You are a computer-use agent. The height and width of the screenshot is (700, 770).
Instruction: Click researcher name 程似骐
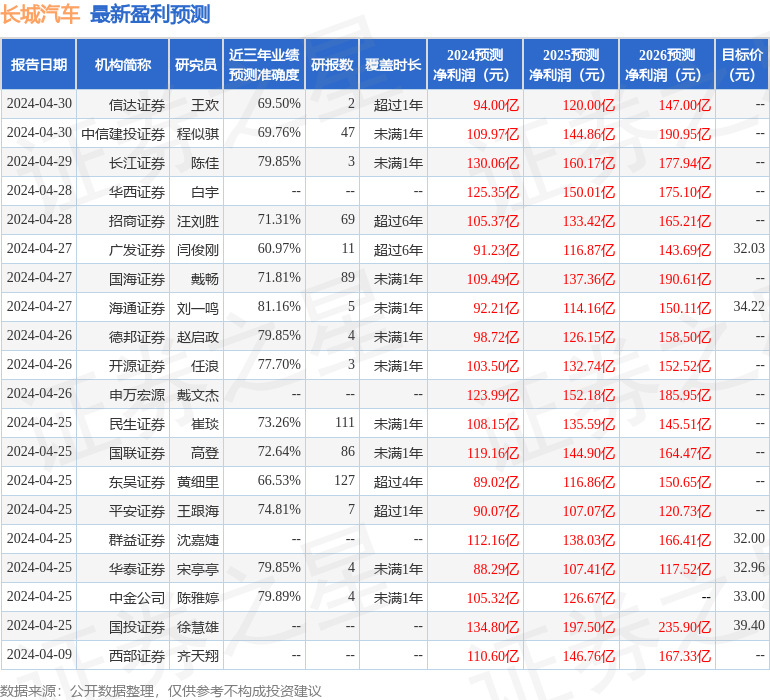(x=198, y=134)
